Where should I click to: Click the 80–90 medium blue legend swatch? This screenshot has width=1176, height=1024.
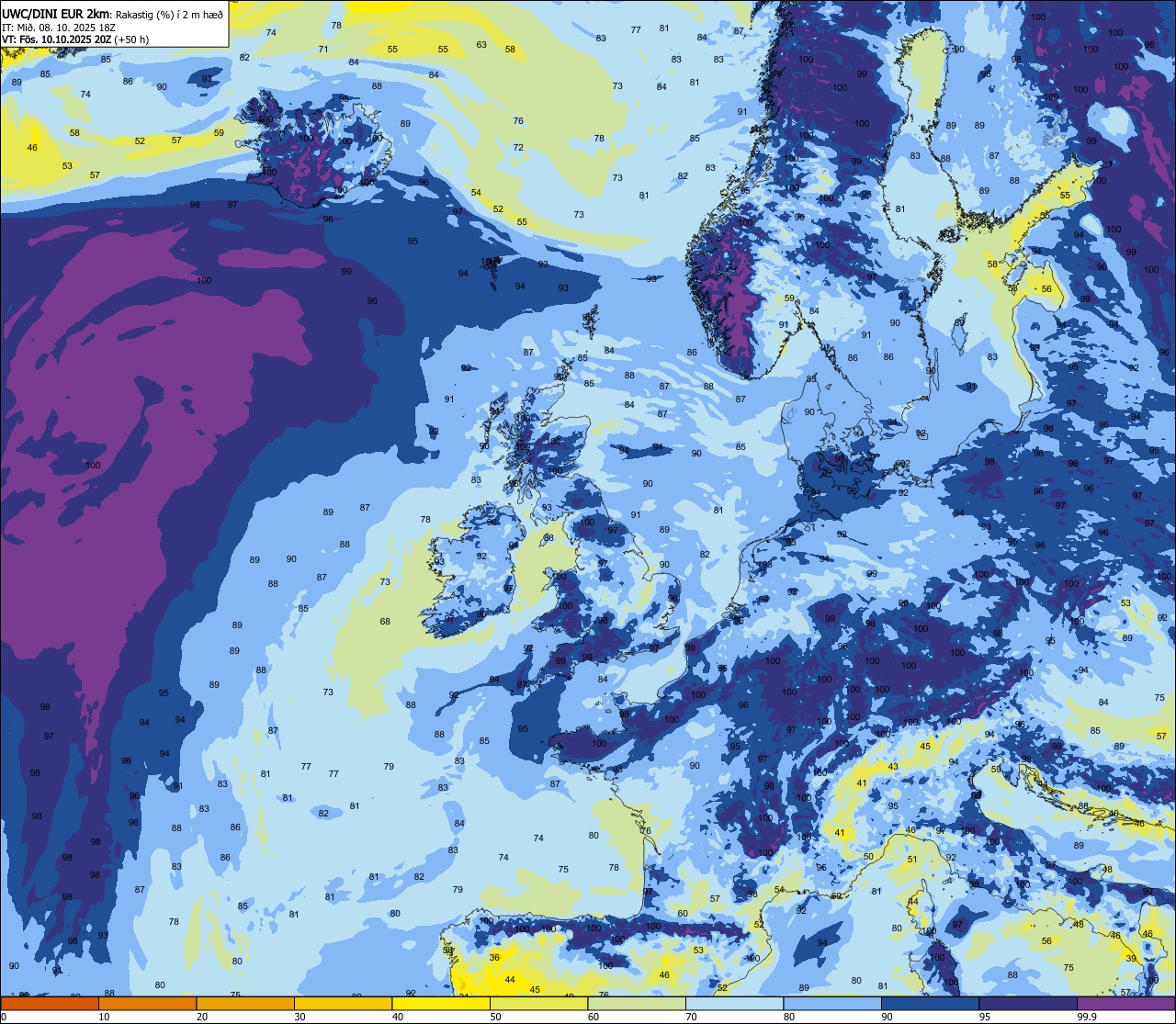[x=832, y=1003]
